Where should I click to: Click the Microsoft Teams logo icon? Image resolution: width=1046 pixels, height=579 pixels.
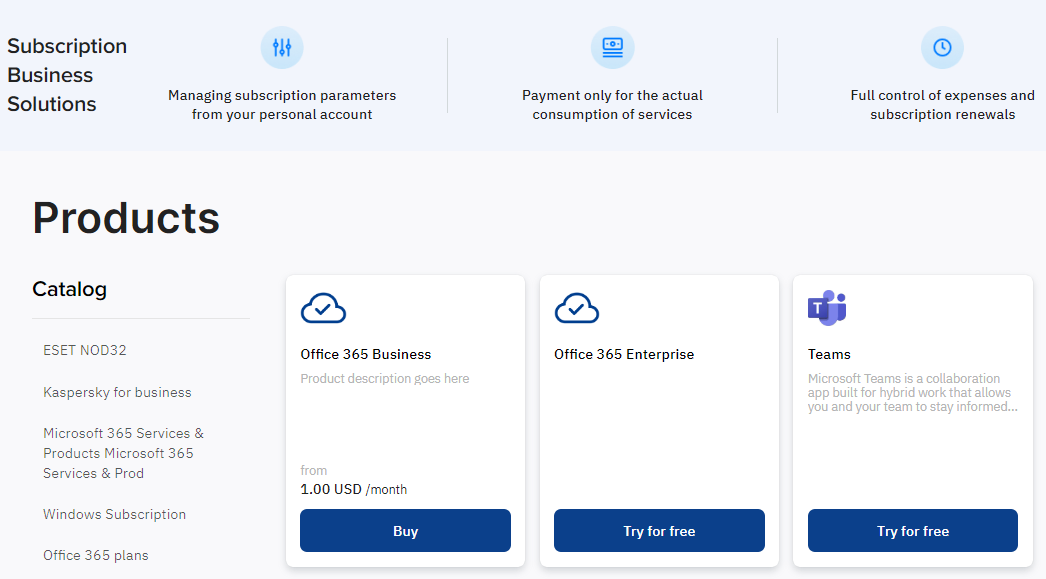coord(827,308)
